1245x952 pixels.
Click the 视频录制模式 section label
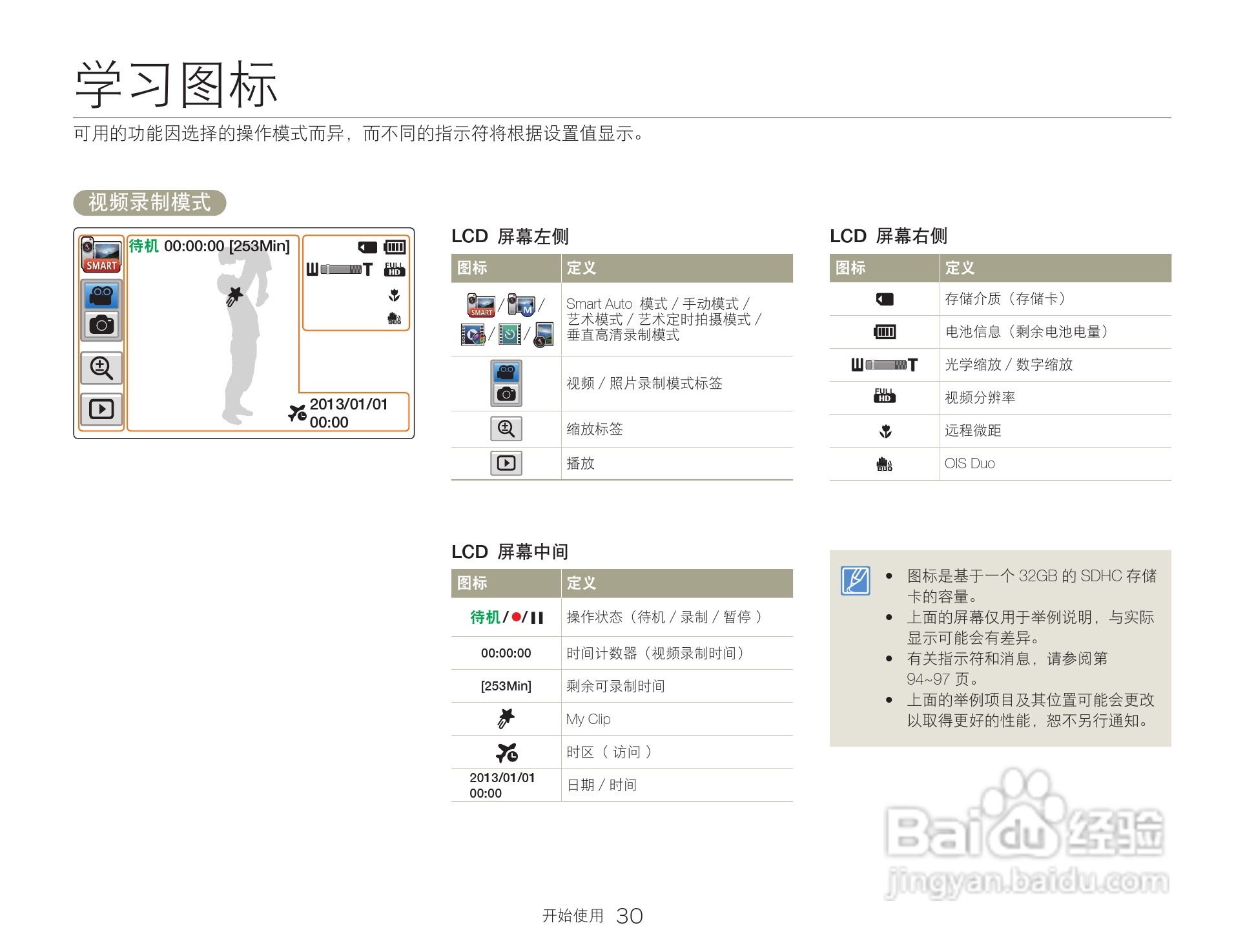(149, 203)
